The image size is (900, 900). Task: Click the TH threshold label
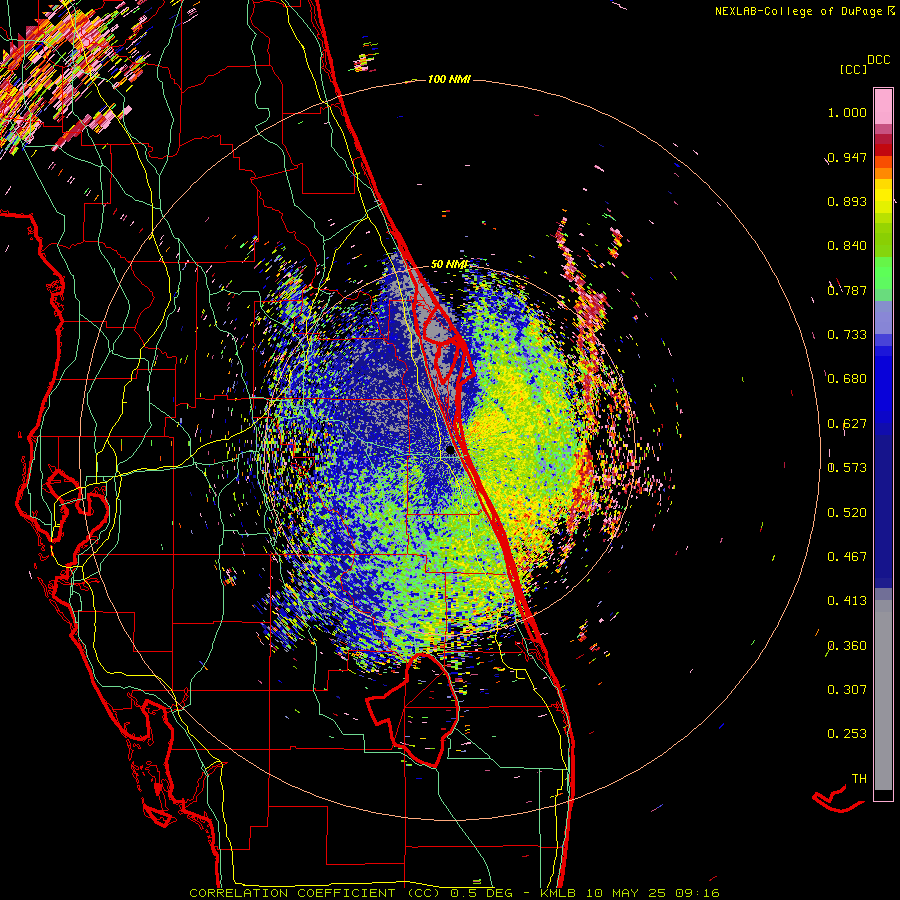coord(859,779)
